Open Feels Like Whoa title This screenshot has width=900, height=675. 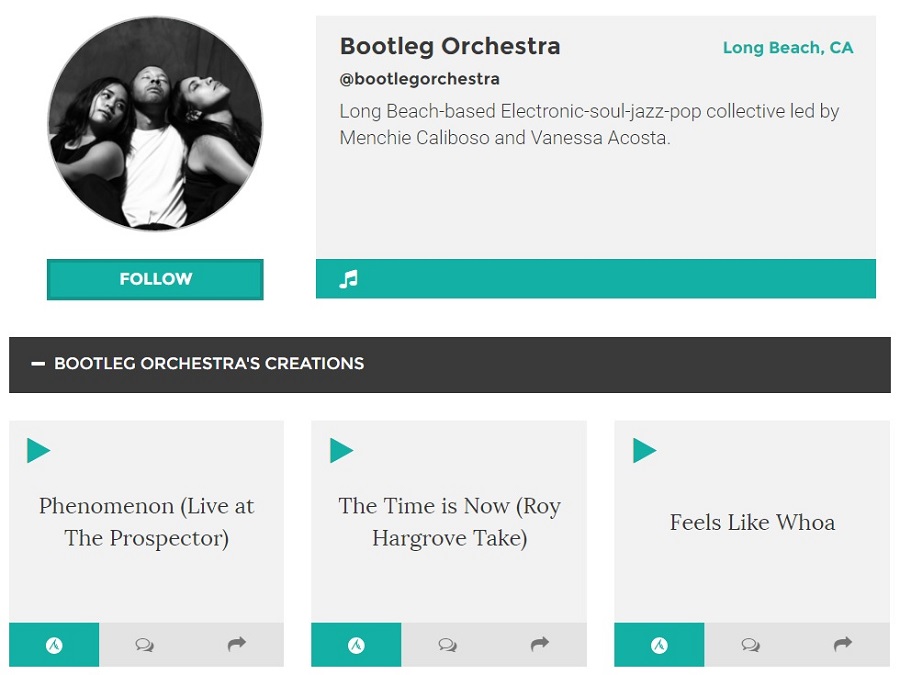pos(752,522)
